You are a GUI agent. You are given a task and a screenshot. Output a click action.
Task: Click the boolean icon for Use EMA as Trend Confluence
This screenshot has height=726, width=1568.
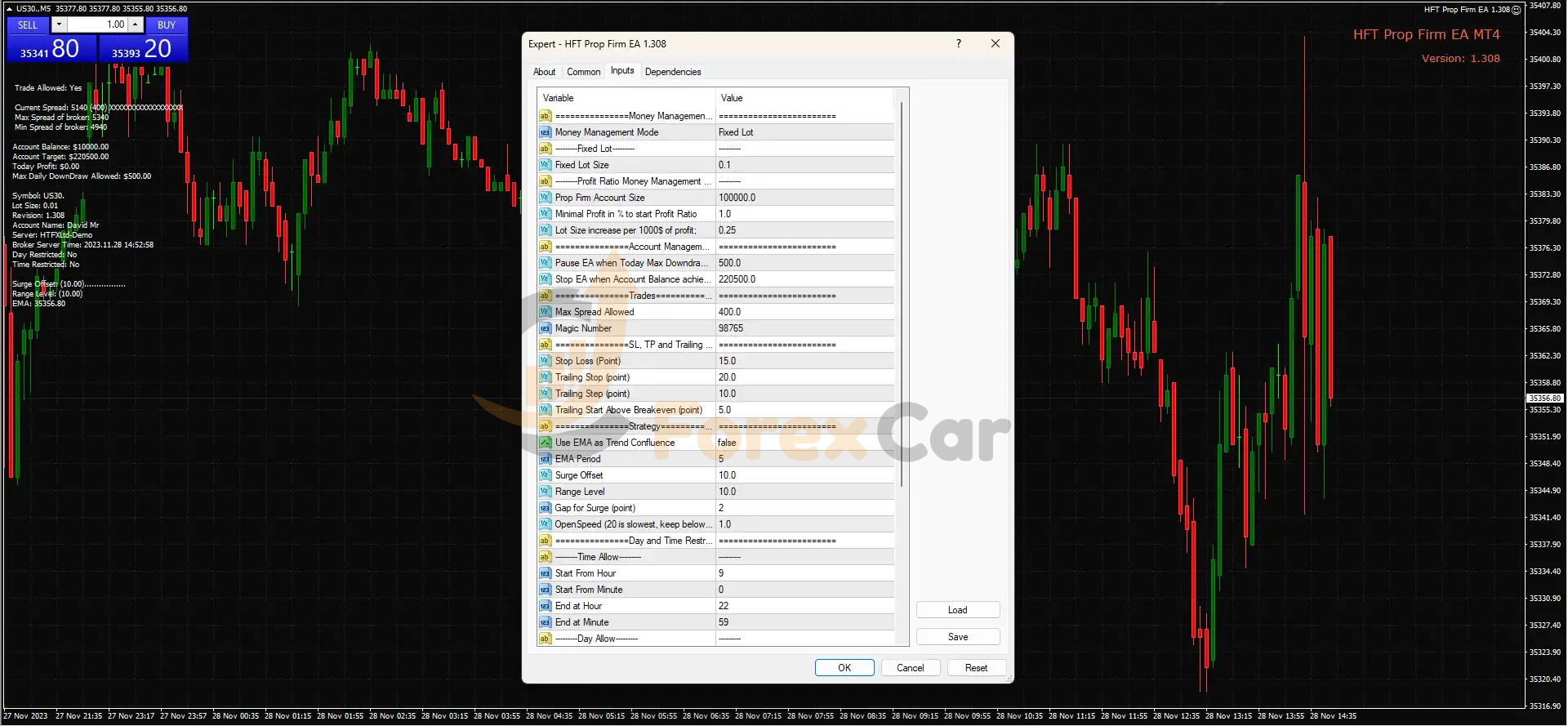[545, 443]
